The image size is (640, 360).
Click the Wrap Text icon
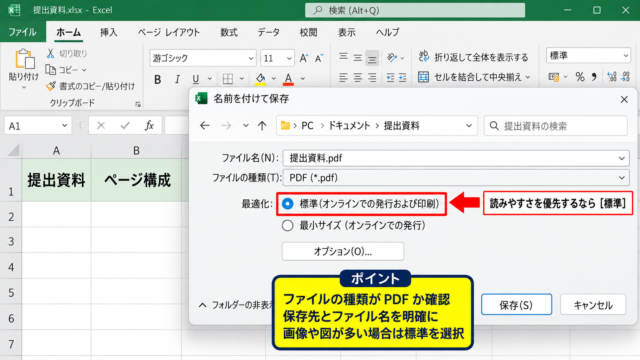(424, 57)
